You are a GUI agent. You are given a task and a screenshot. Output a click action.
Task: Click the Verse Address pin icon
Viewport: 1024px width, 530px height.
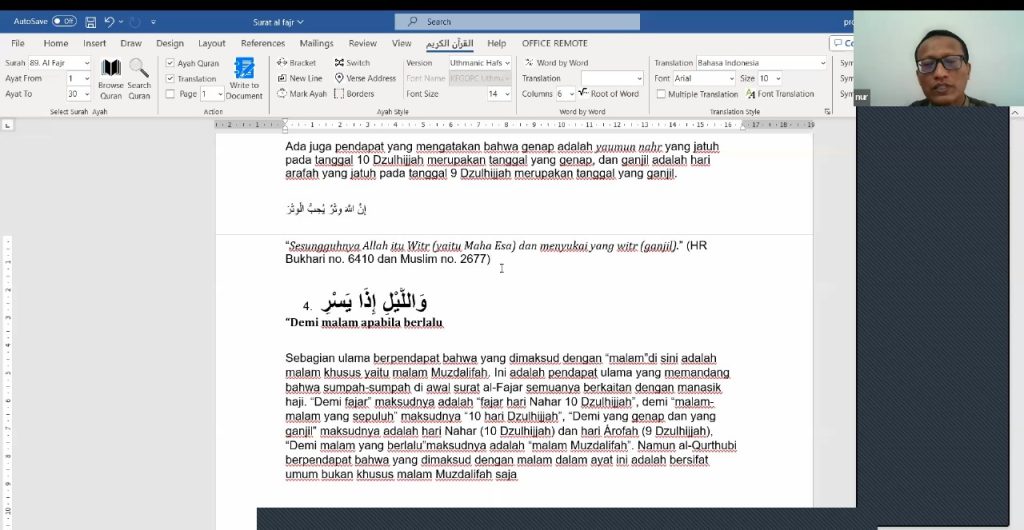click(x=339, y=78)
